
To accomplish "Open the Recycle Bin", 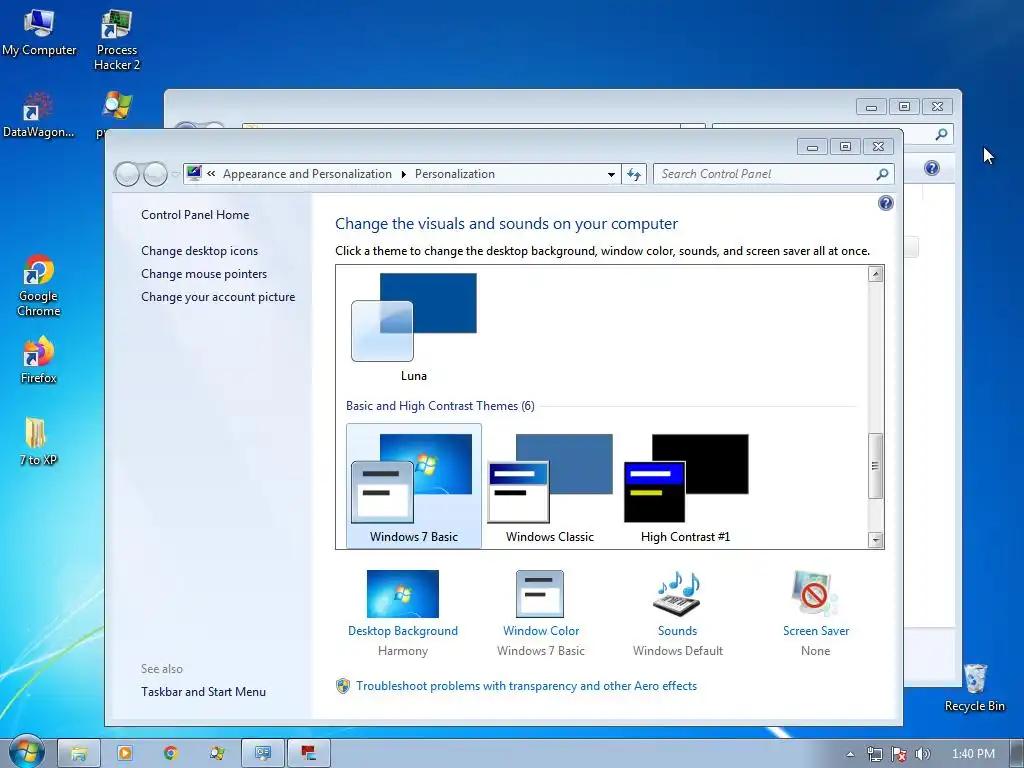I will point(974,688).
